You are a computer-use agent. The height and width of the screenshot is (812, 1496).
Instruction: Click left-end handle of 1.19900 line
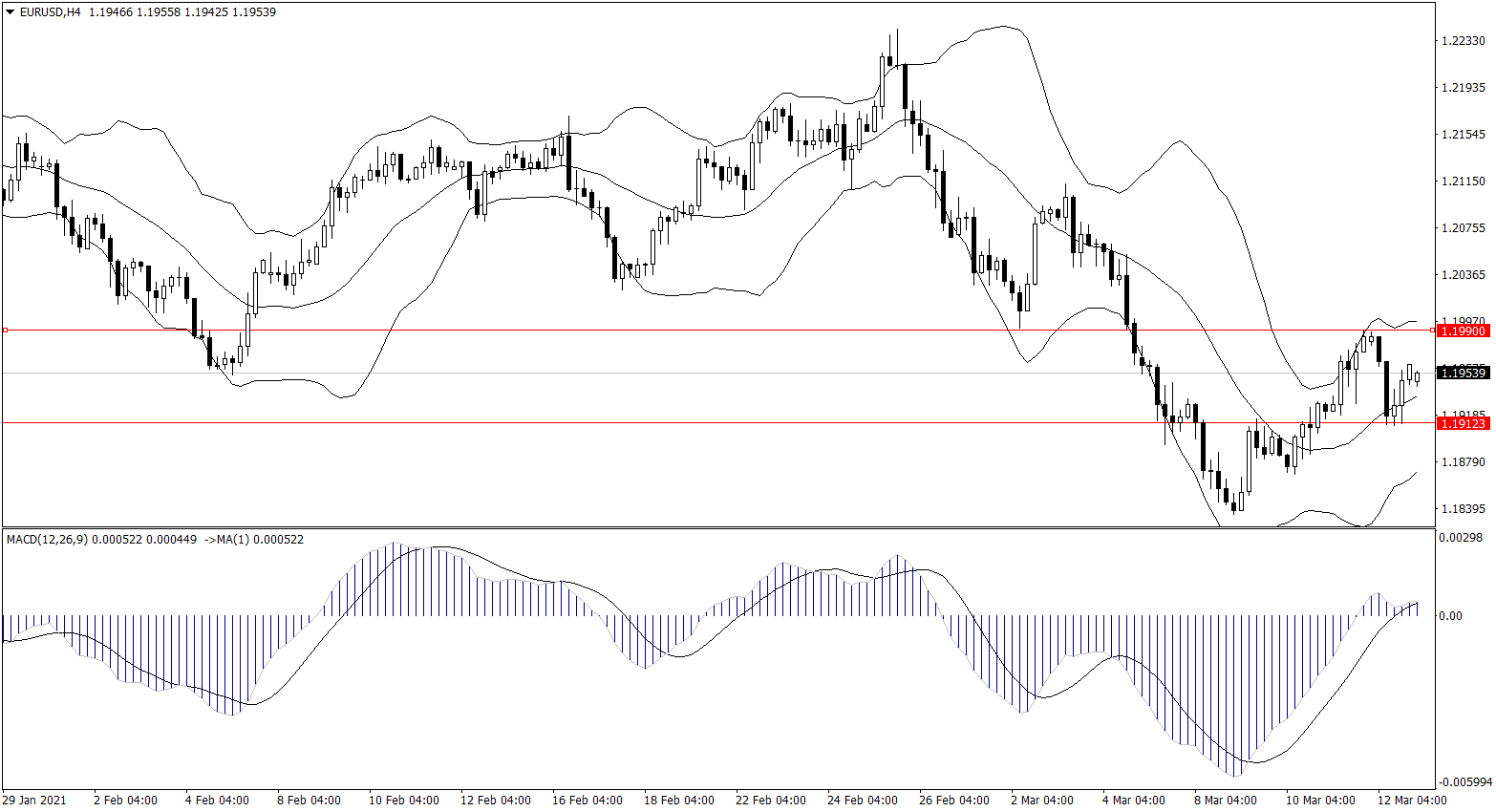point(5,330)
